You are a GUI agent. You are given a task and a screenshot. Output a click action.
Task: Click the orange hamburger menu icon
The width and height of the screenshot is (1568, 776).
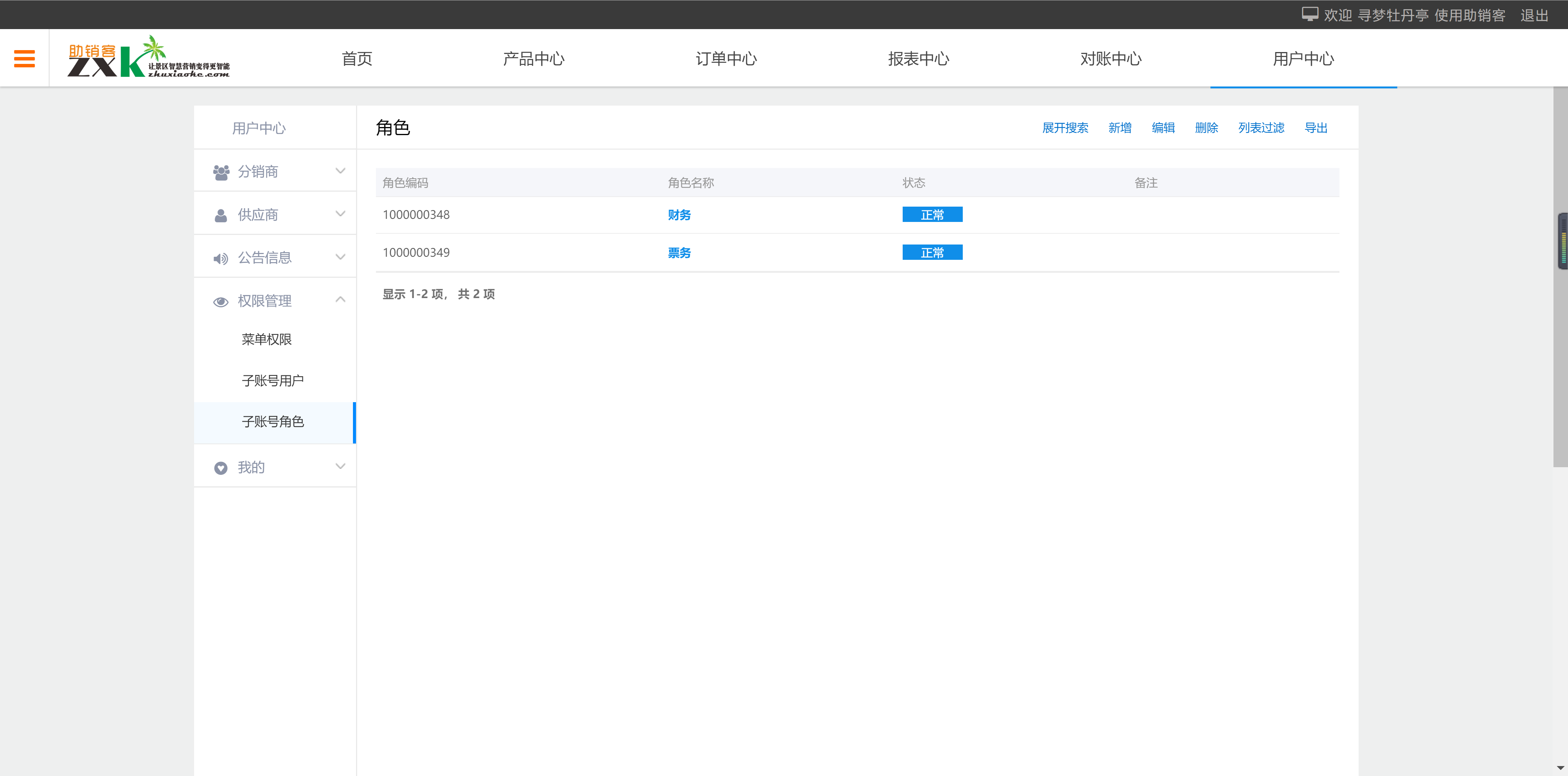tap(24, 59)
